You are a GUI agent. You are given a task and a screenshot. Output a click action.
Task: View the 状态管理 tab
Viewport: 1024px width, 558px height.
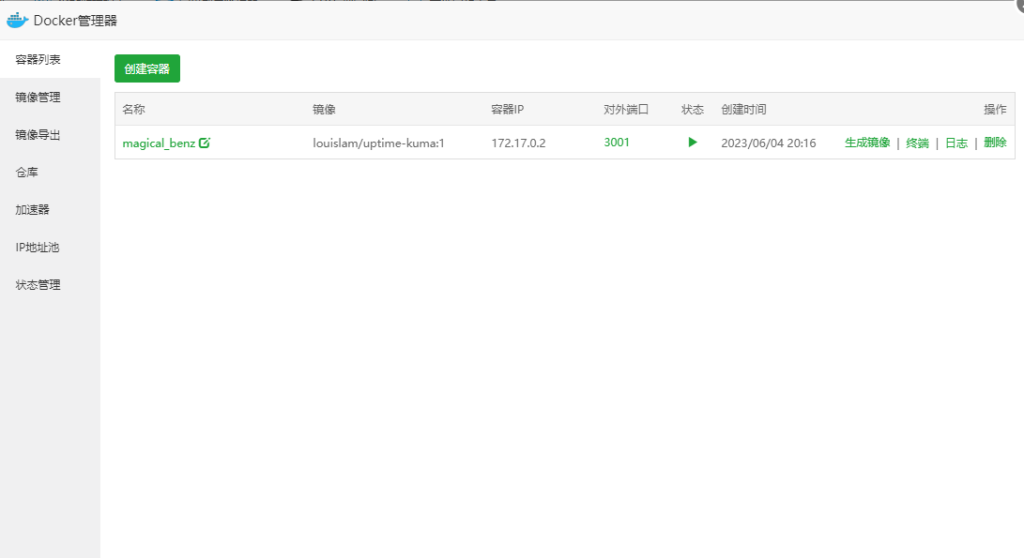pyautogui.click(x=38, y=285)
